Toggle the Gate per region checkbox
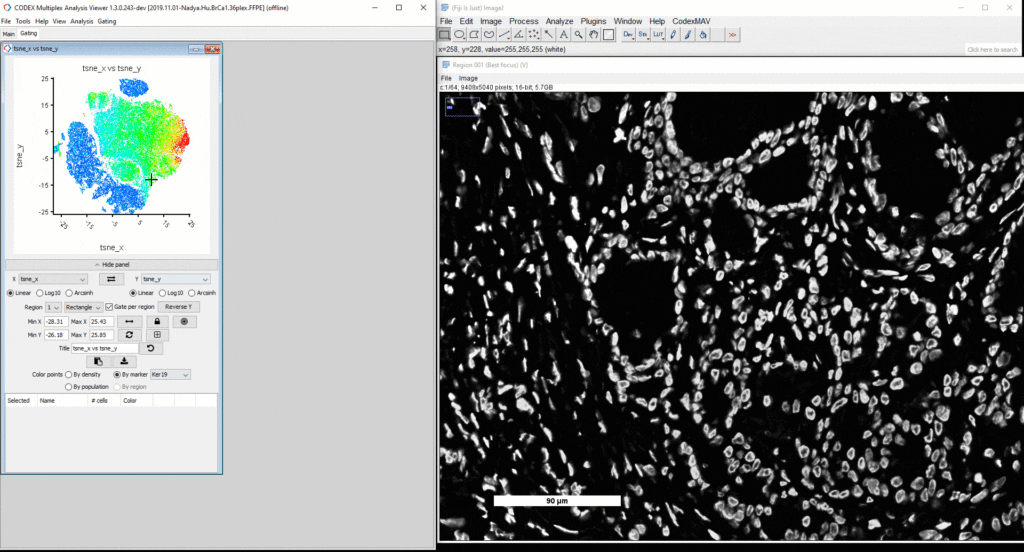Image resolution: width=1024 pixels, height=552 pixels. click(x=109, y=307)
